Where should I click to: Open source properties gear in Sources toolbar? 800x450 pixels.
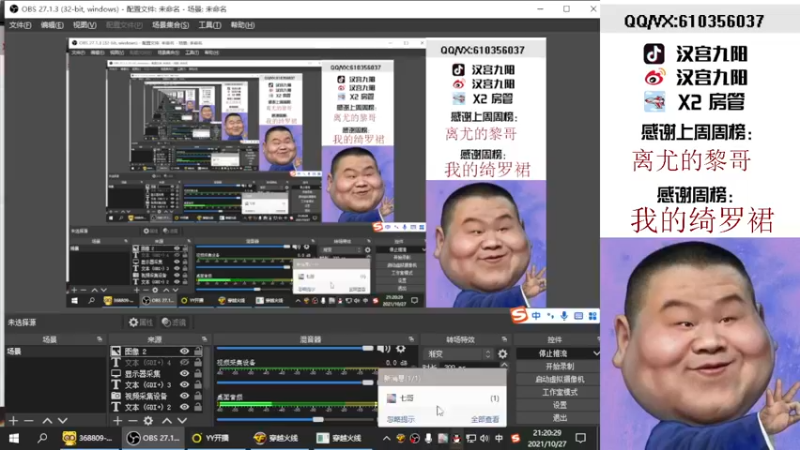click(148, 421)
